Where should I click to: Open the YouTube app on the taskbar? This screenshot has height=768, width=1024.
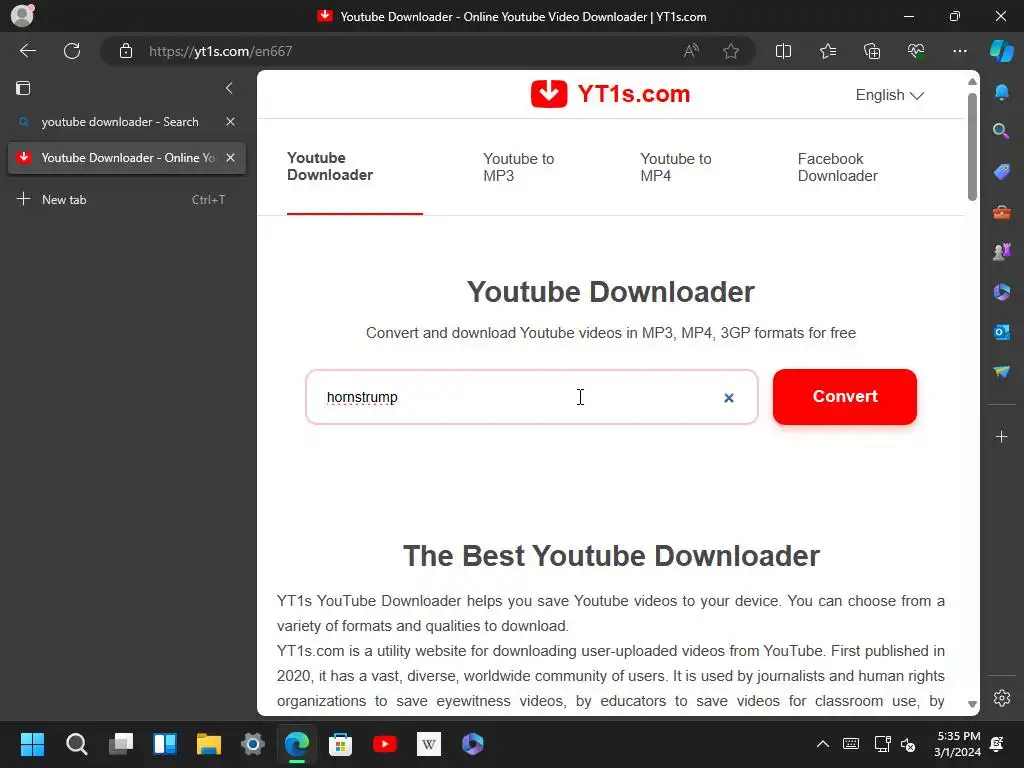pyautogui.click(x=385, y=744)
